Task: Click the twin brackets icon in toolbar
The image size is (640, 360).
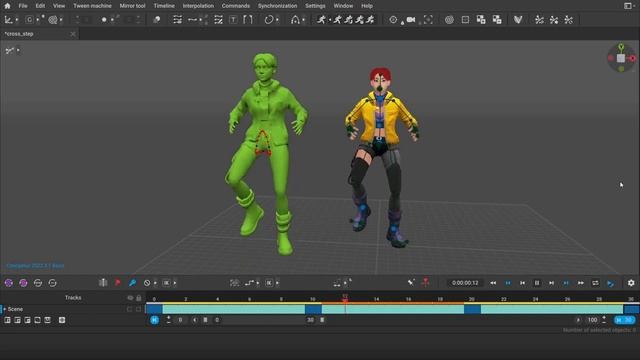Action: [x=248, y=20]
